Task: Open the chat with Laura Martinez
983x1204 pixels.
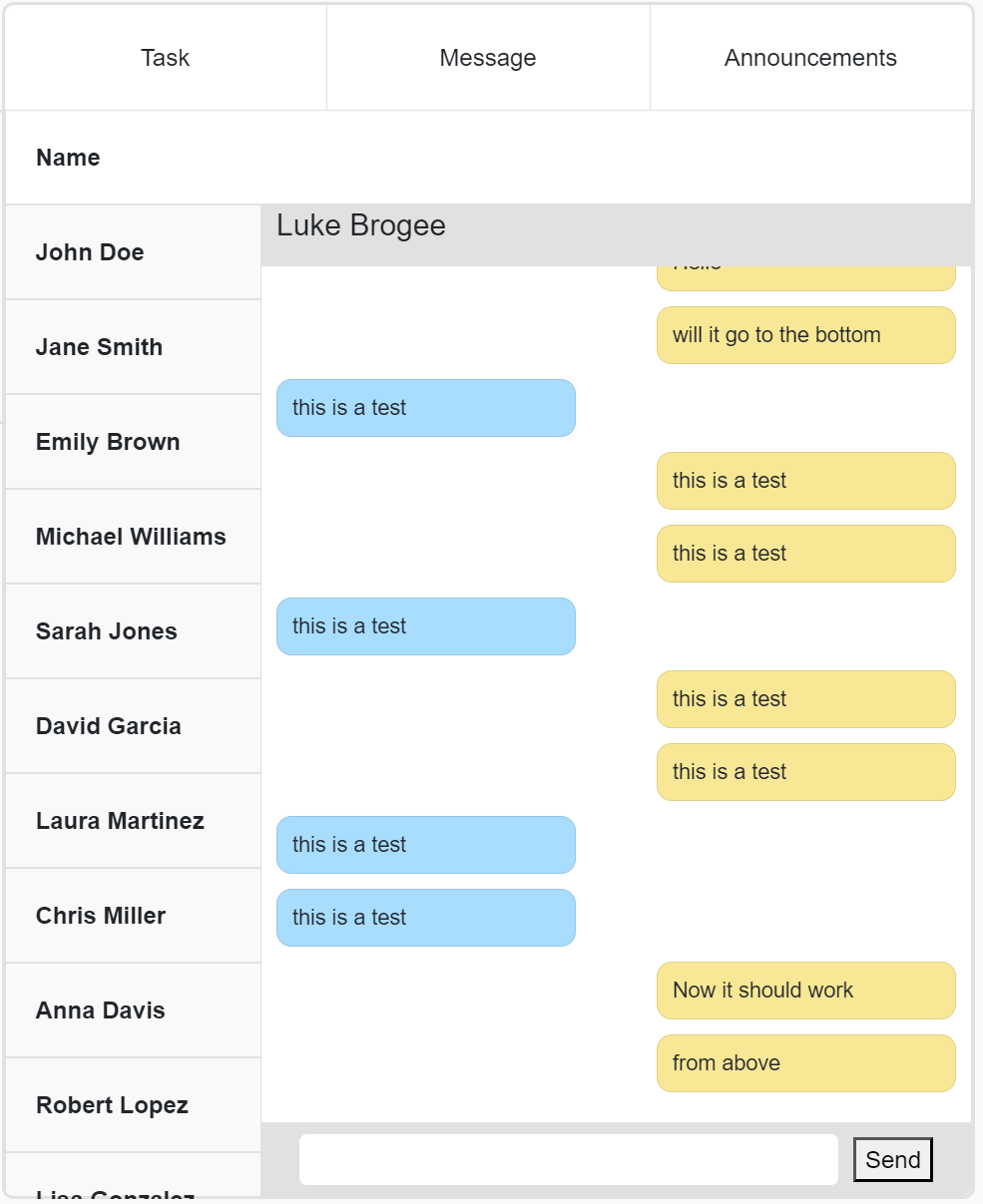Action: [121, 820]
